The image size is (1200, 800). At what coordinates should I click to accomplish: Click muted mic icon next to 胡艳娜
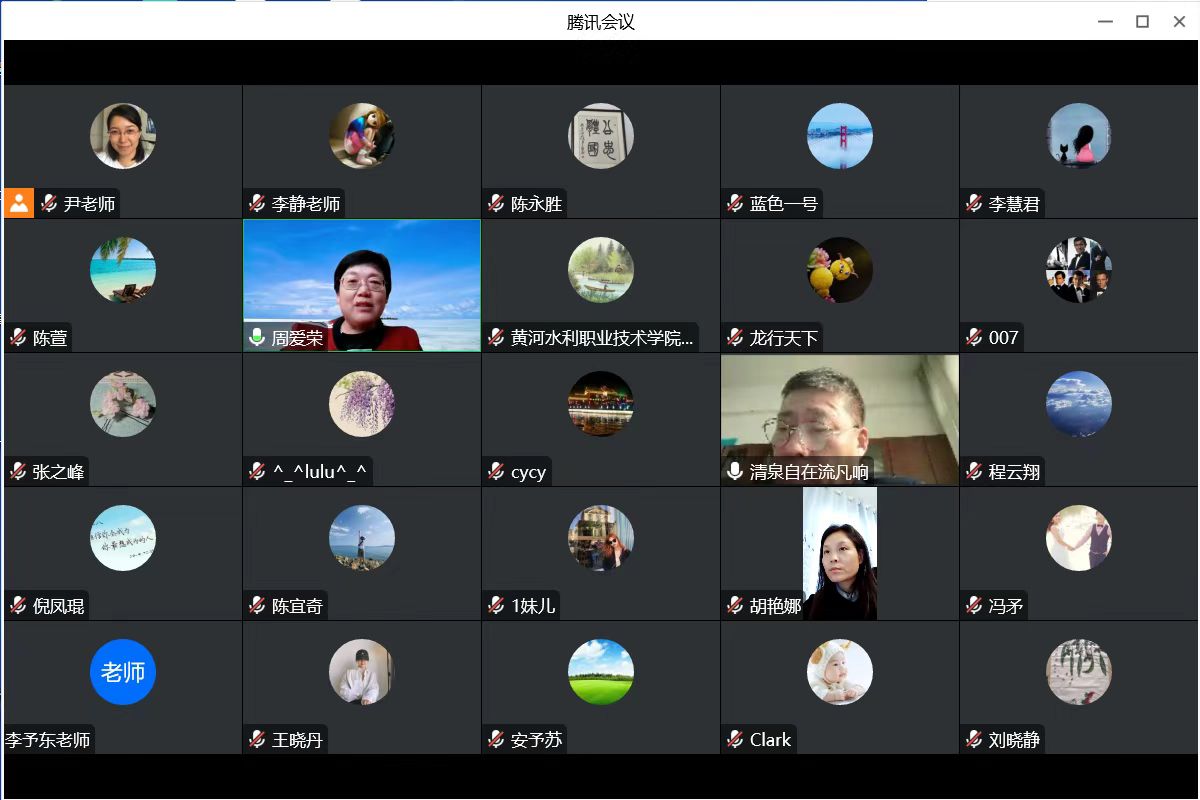[x=735, y=606]
